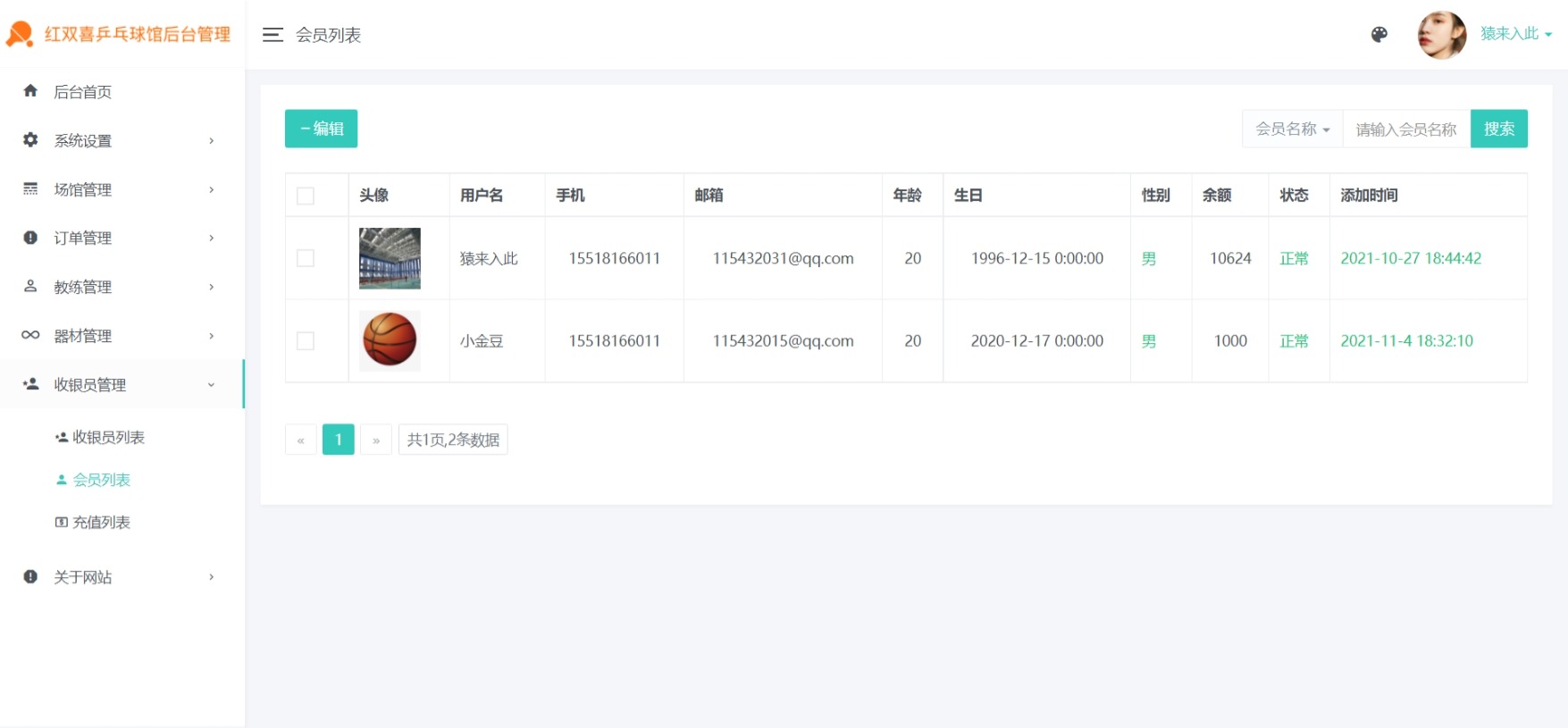Image resolution: width=1568 pixels, height=728 pixels.
Task: Expand the 订单管理 submenu chevron
Action: pos(212,238)
